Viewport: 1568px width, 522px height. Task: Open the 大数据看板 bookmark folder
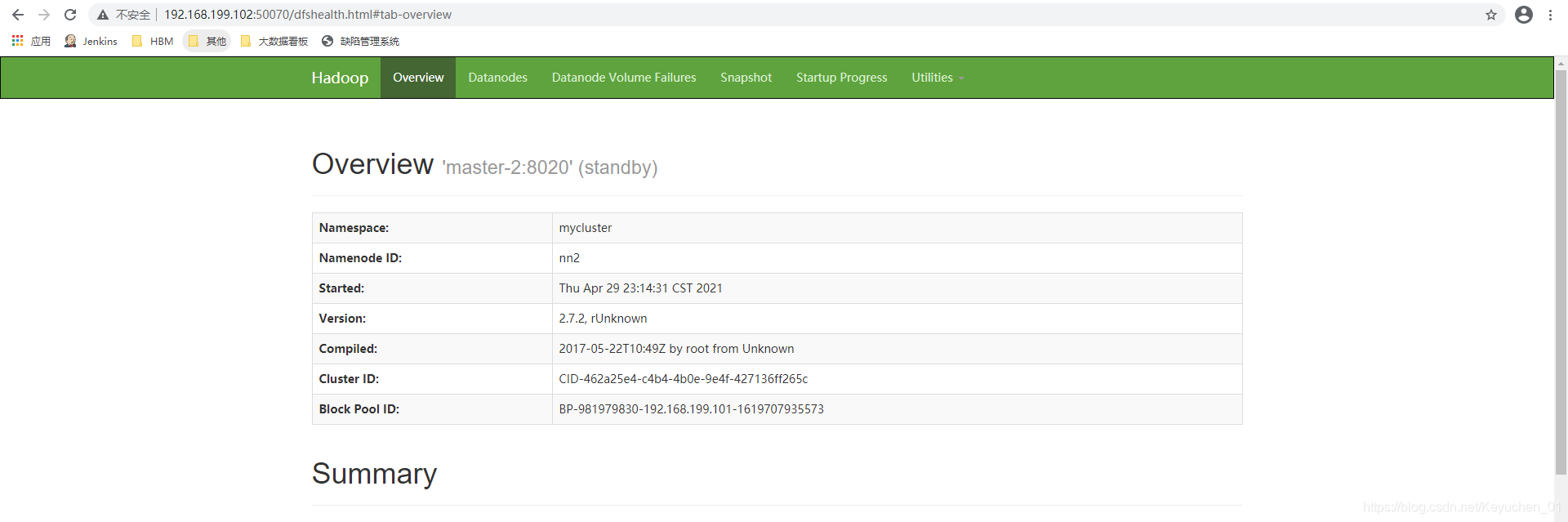pyautogui.click(x=274, y=41)
